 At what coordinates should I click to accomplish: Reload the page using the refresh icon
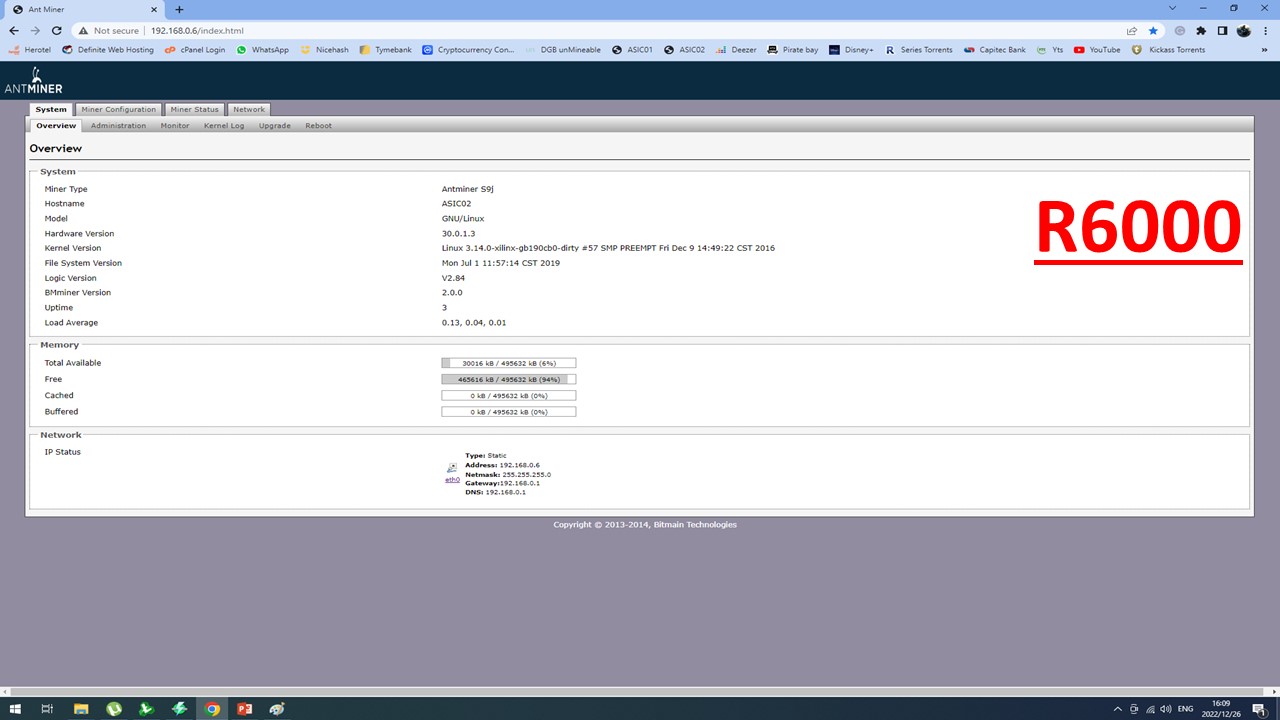point(56,31)
